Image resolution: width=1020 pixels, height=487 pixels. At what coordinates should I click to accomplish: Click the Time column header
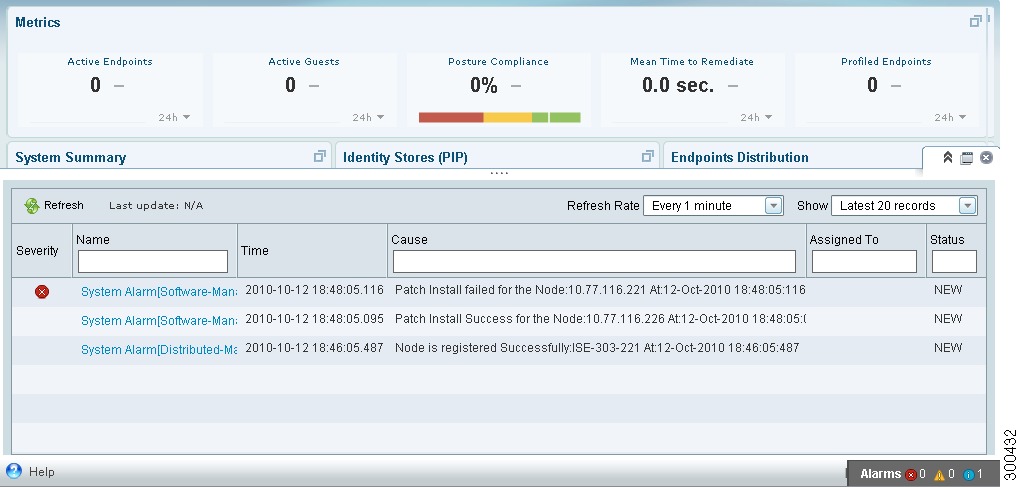pos(254,251)
